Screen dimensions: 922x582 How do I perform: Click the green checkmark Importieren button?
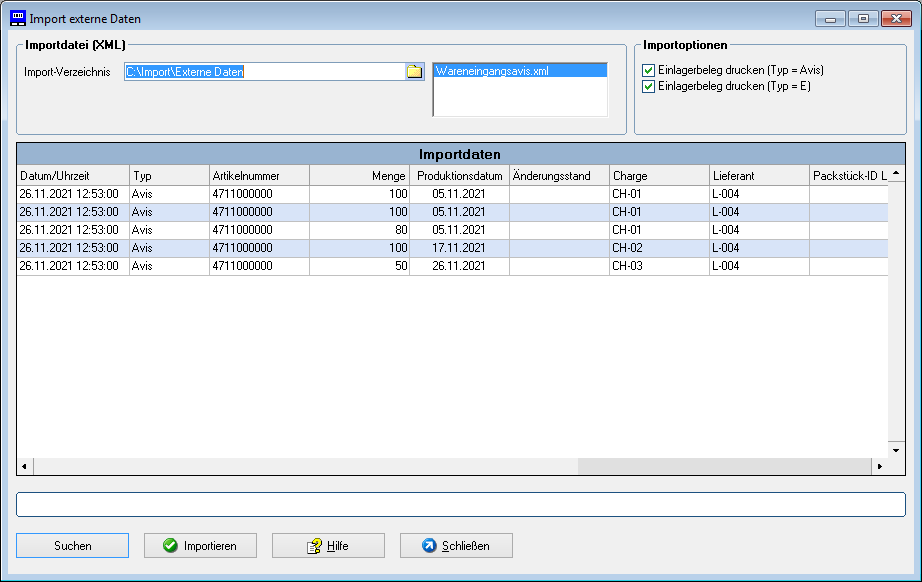(200, 545)
